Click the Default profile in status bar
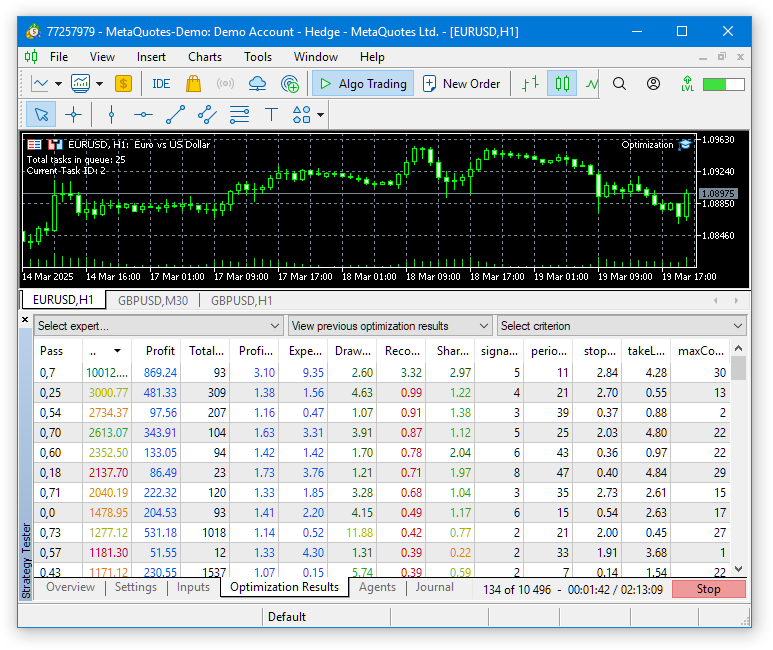The image size is (773, 650). [287, 617]
